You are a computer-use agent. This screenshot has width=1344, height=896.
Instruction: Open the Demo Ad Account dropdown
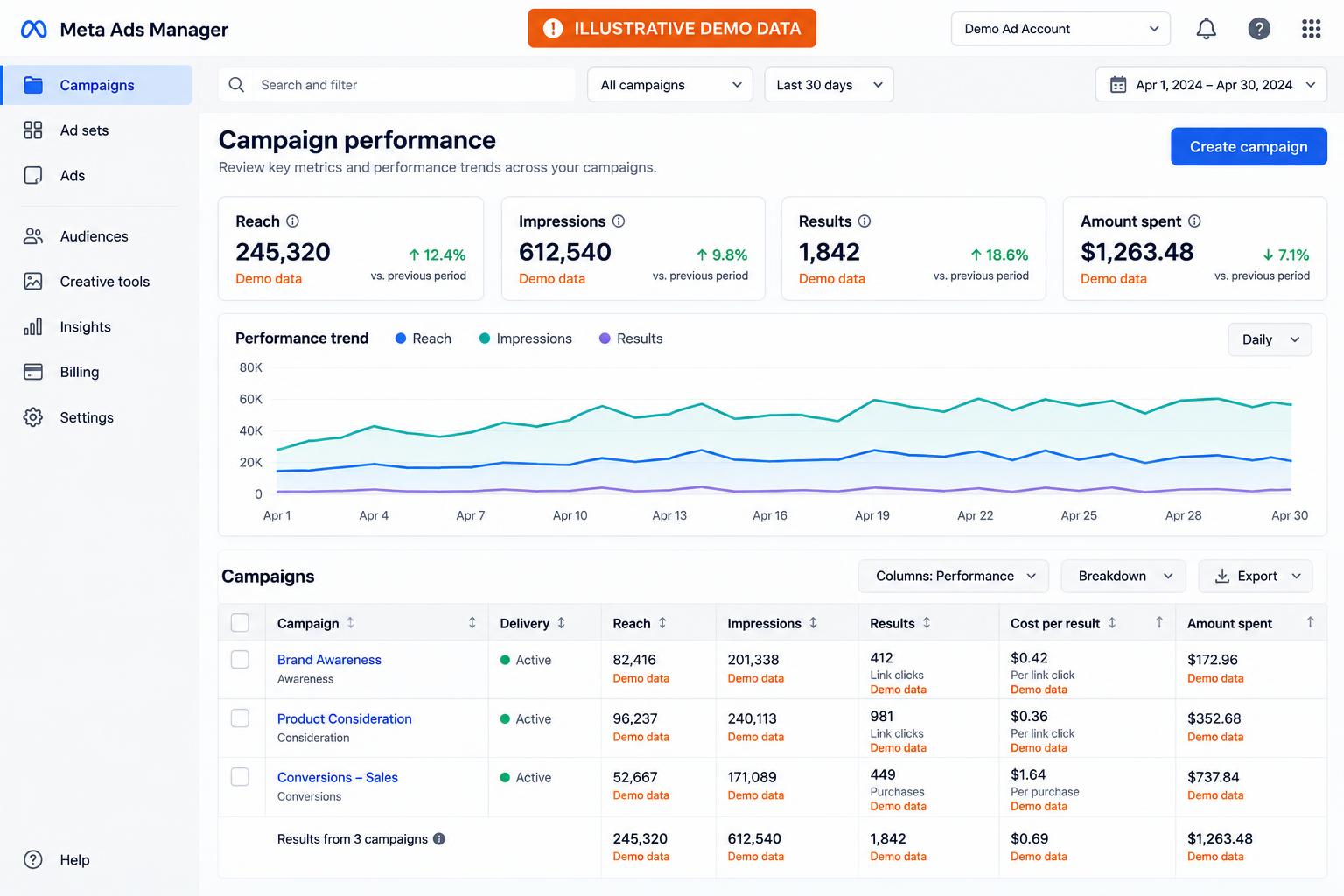click(x=1060, y=29)
